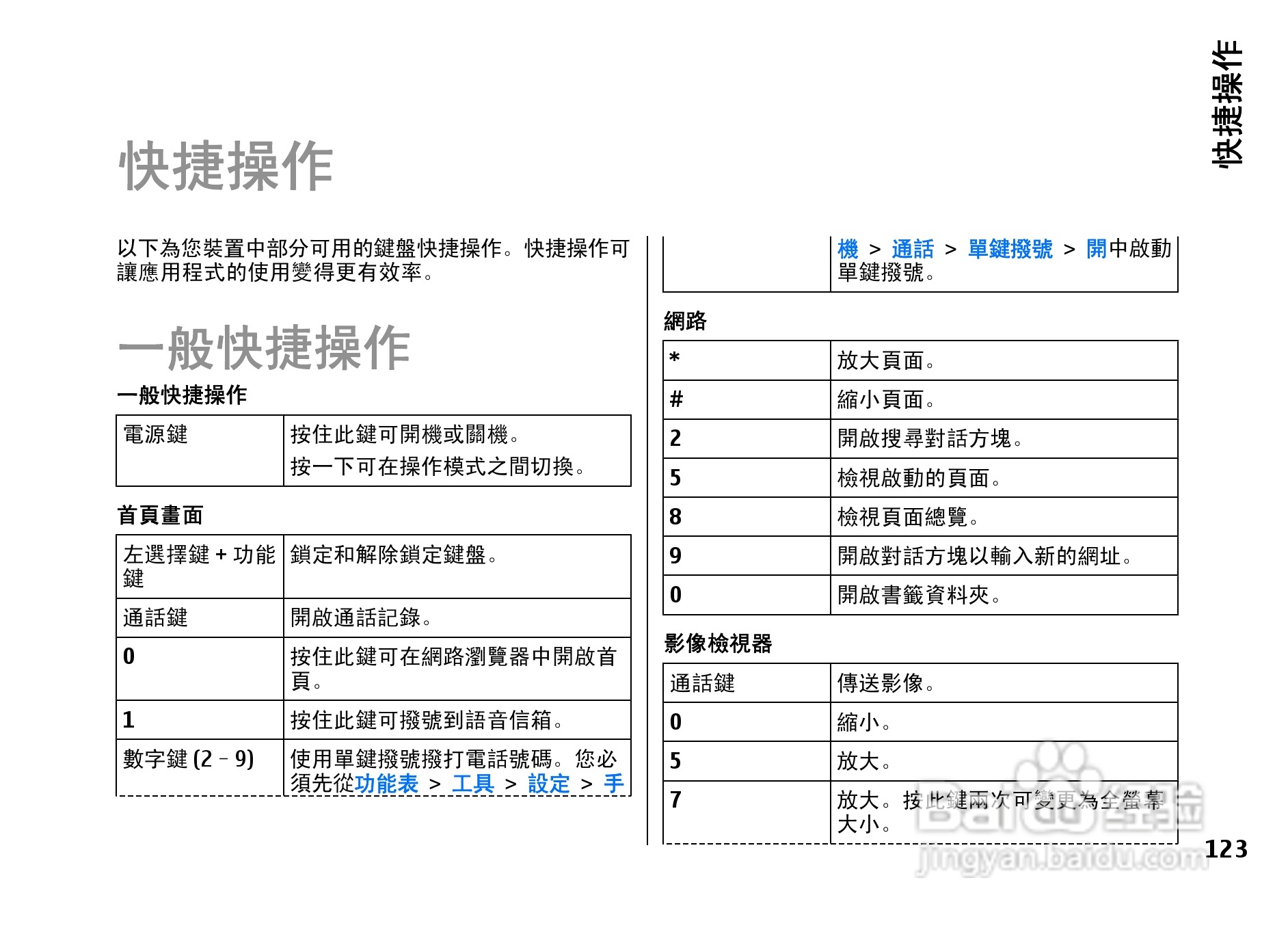The height and width of the screenshot is (930, 1288).
Task: Click the 7 key cell in 影像檢視器
Action: pyautogui.click(x=747, y=812)
